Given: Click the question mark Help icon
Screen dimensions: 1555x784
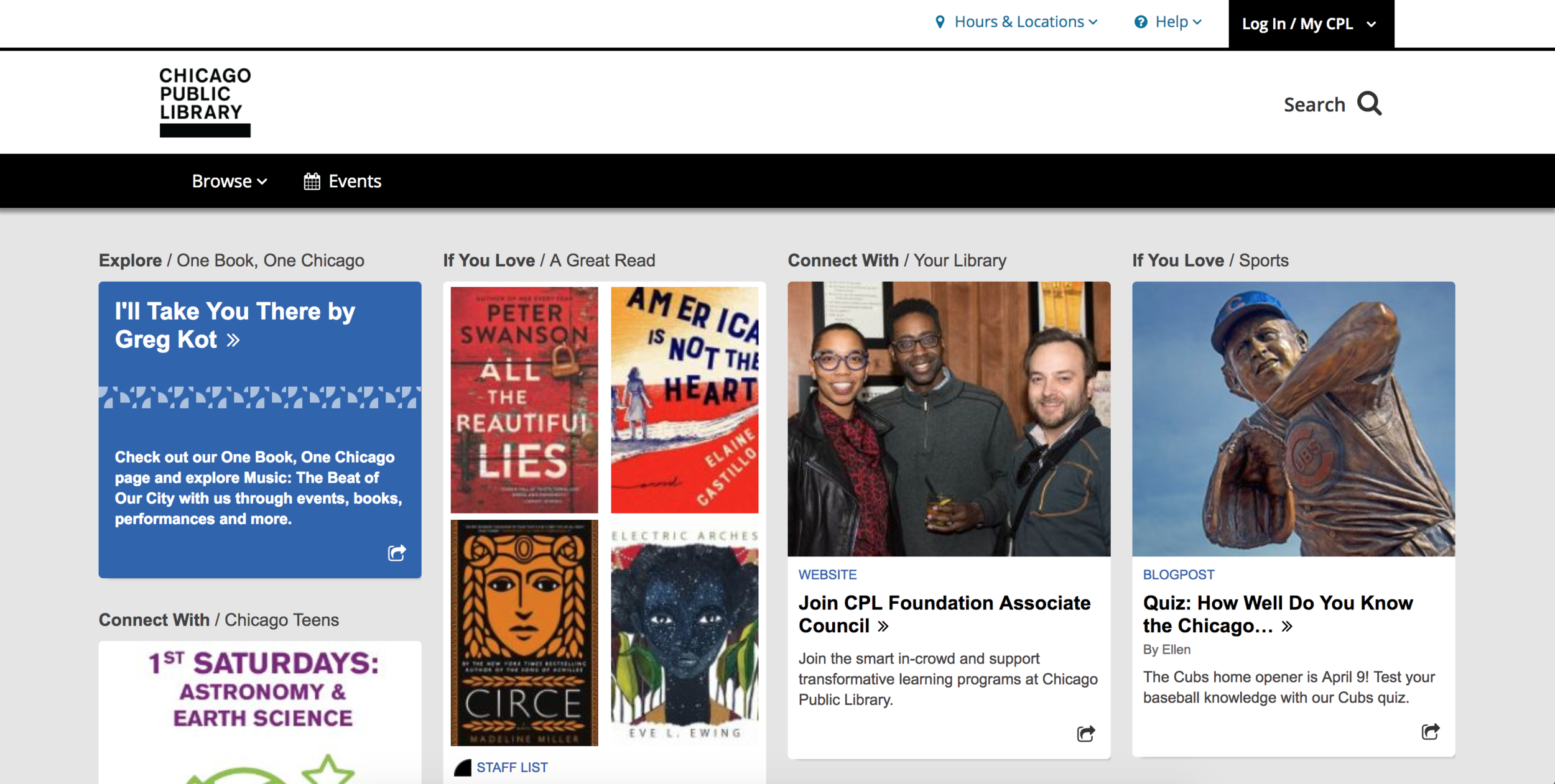Looking at the screenshot, I should 1140,22.
